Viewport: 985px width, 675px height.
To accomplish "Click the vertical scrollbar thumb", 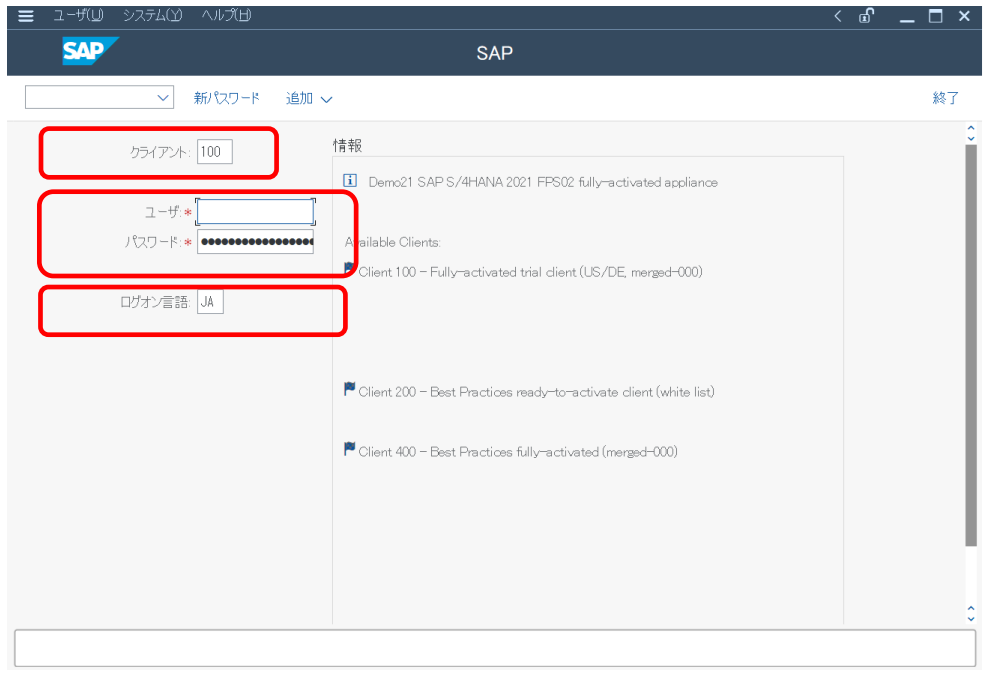I will (x=971, y=345).
